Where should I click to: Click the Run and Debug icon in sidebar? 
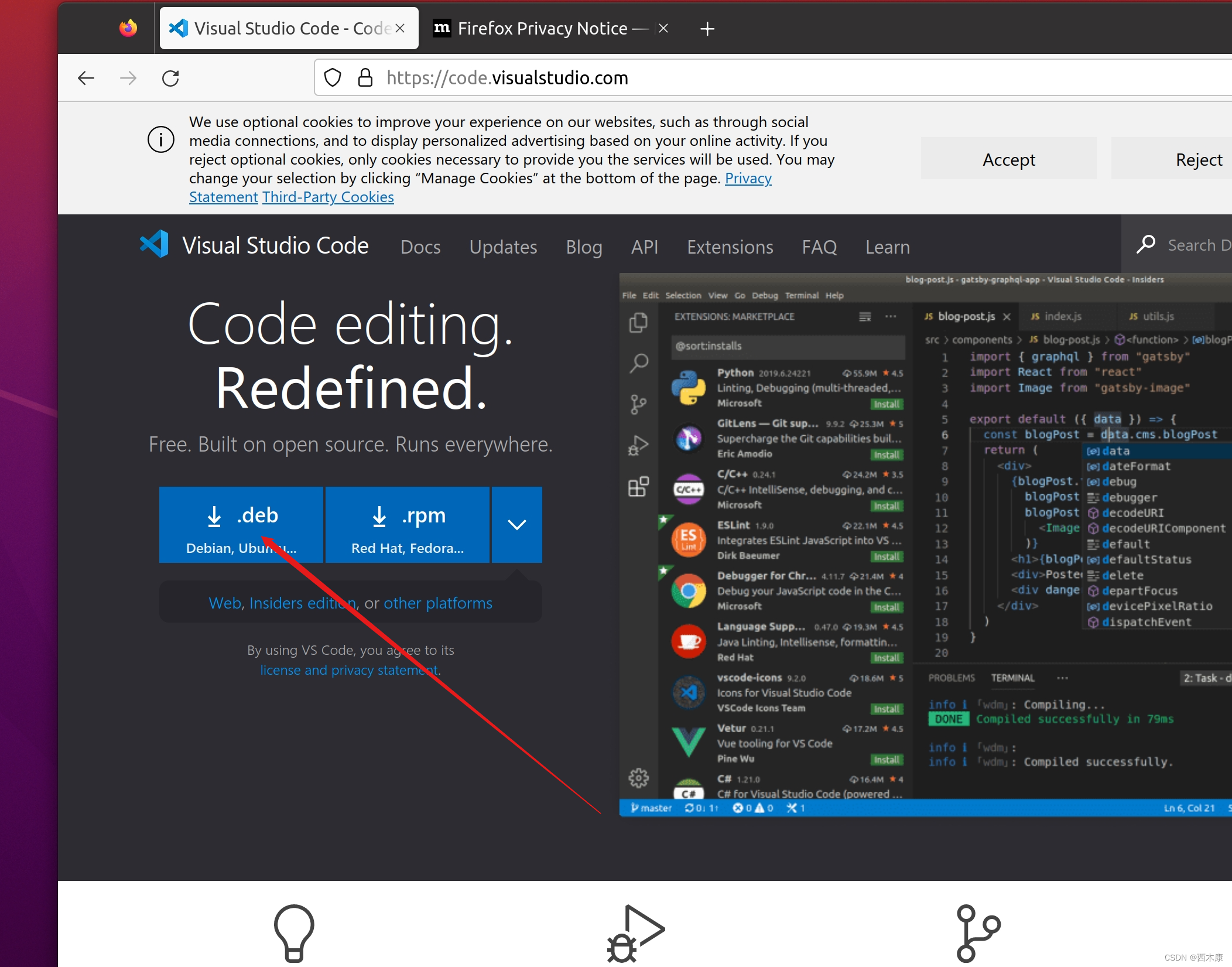(637, 447)
